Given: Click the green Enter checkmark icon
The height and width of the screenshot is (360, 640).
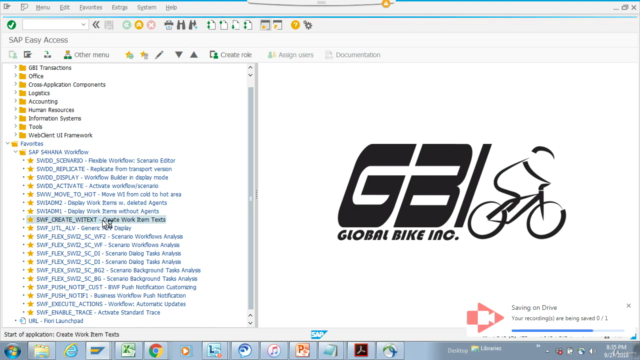Looking at the screenshot, I should 11,25.
